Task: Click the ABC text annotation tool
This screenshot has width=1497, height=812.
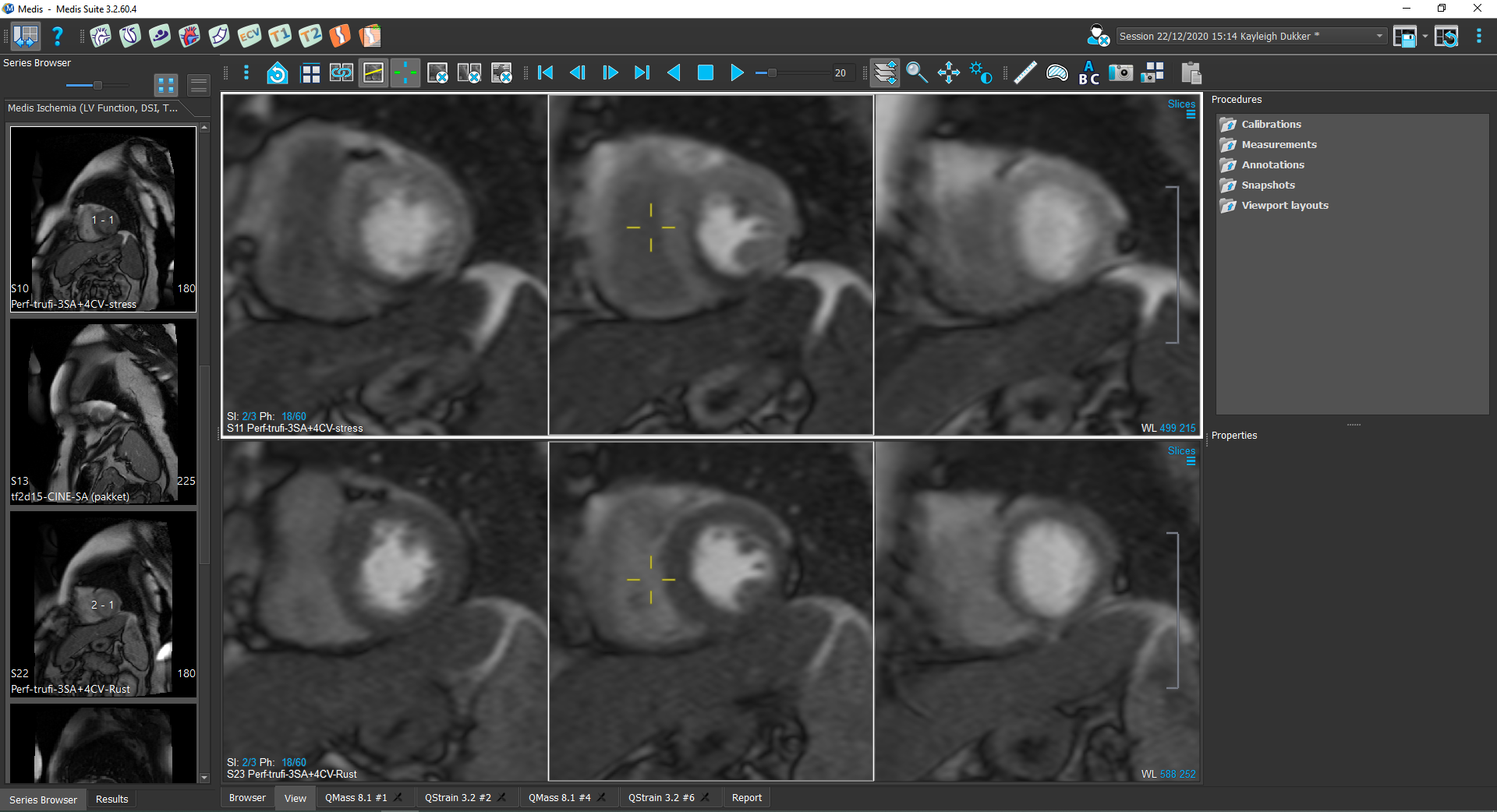Action: [1088, 73]
